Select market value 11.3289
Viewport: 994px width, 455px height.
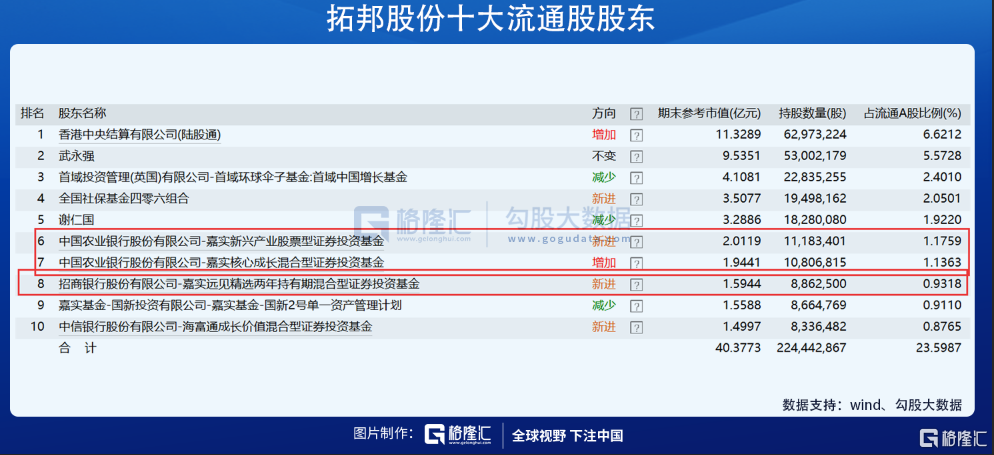[739, 135]
